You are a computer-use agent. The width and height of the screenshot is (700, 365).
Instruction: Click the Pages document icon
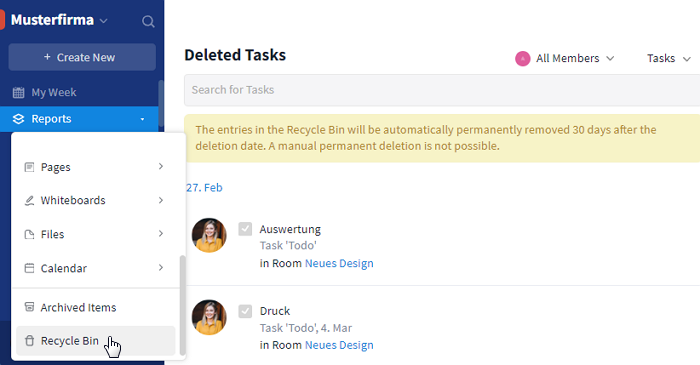[29, 167]
